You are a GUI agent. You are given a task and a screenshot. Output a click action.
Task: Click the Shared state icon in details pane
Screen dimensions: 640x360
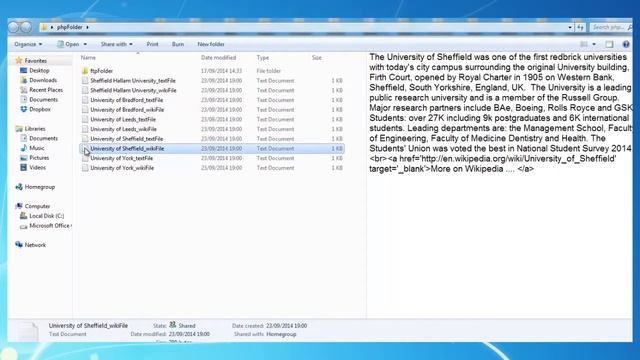point(173,325)
